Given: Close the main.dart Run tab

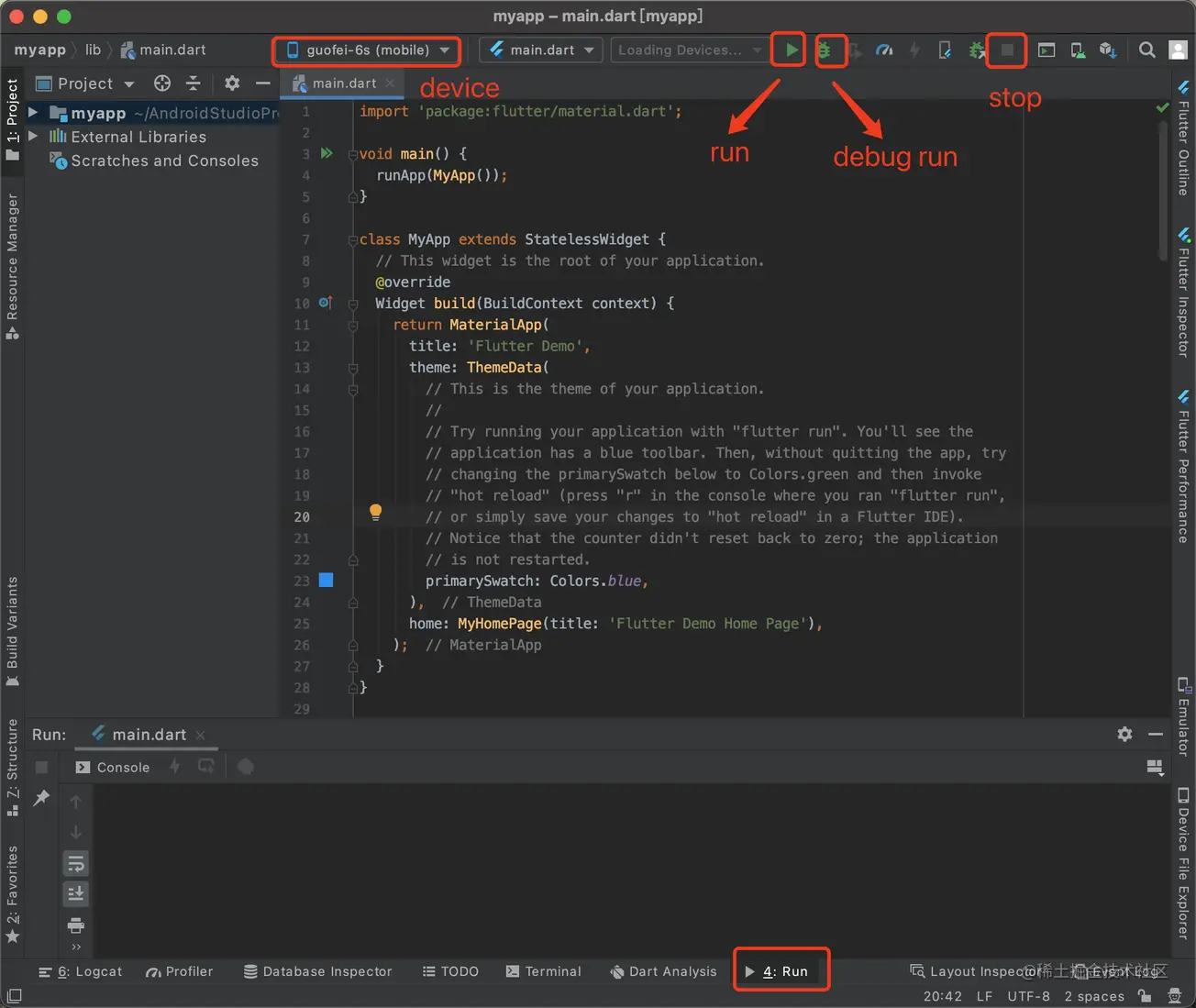Looking at the screenshot, I should click(x=200, y=735).
